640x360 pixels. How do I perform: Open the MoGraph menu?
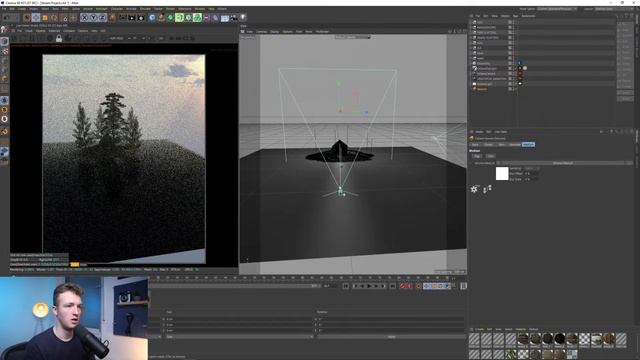[101, 9]
